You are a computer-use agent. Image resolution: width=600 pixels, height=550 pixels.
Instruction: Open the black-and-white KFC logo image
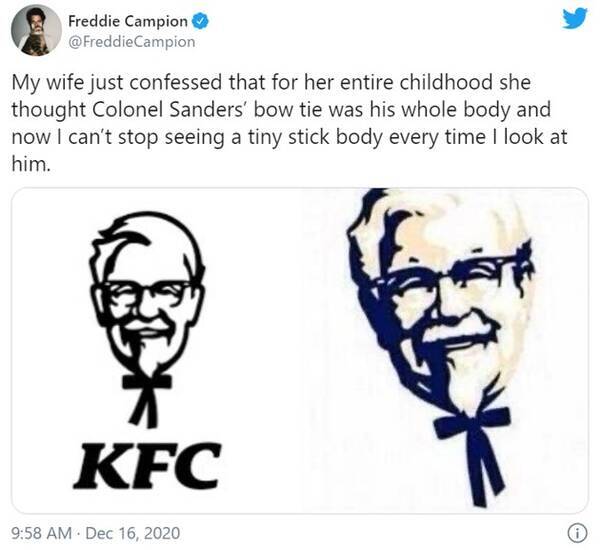pos(150,350)
